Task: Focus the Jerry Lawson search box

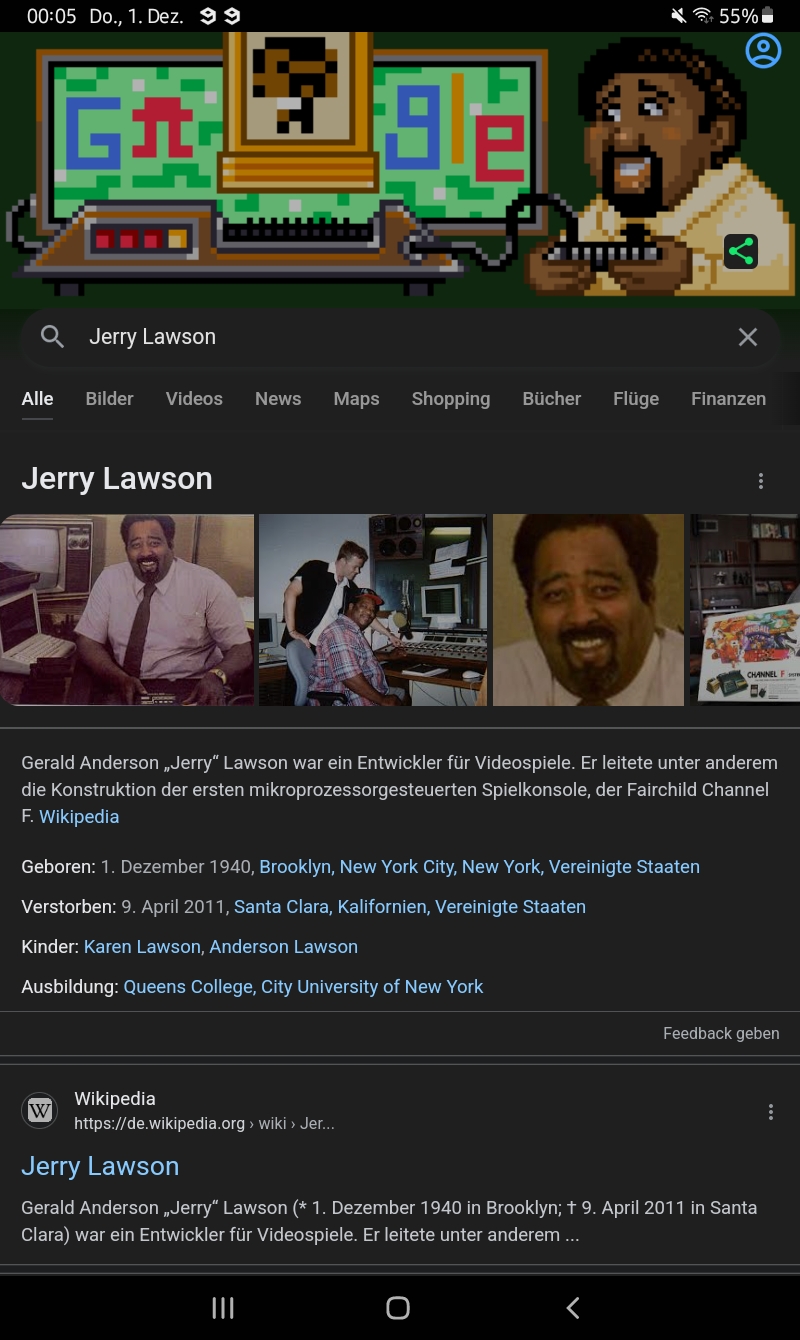Action: (x=400, y=337)
